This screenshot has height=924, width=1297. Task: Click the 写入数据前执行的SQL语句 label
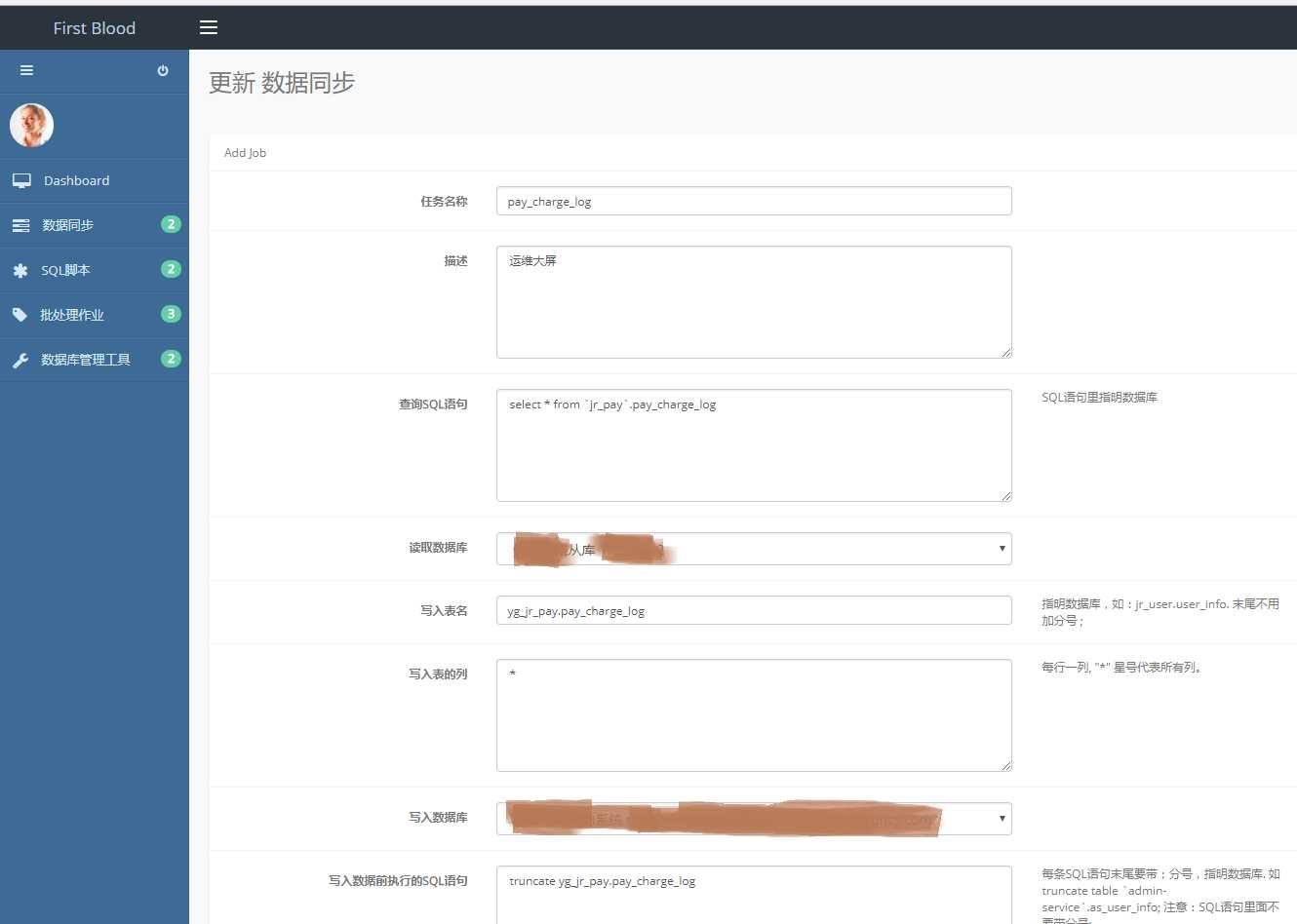pyautogui.click(x=398, y=881)
